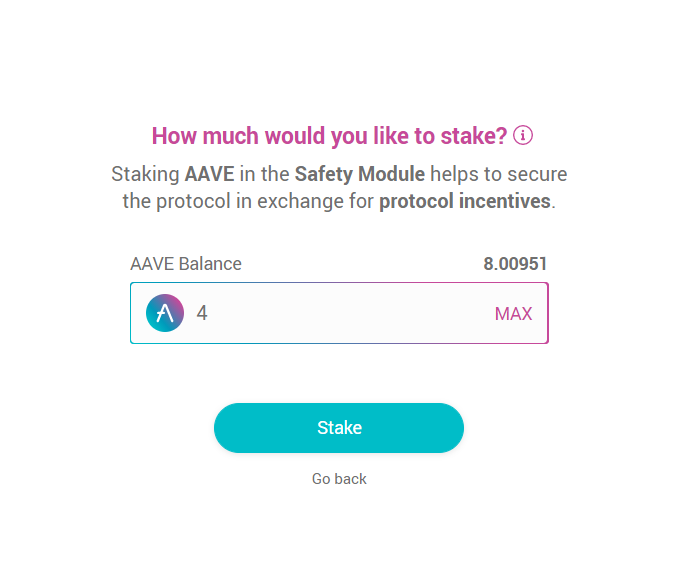Focus the stake amount input field

point(340,313)
